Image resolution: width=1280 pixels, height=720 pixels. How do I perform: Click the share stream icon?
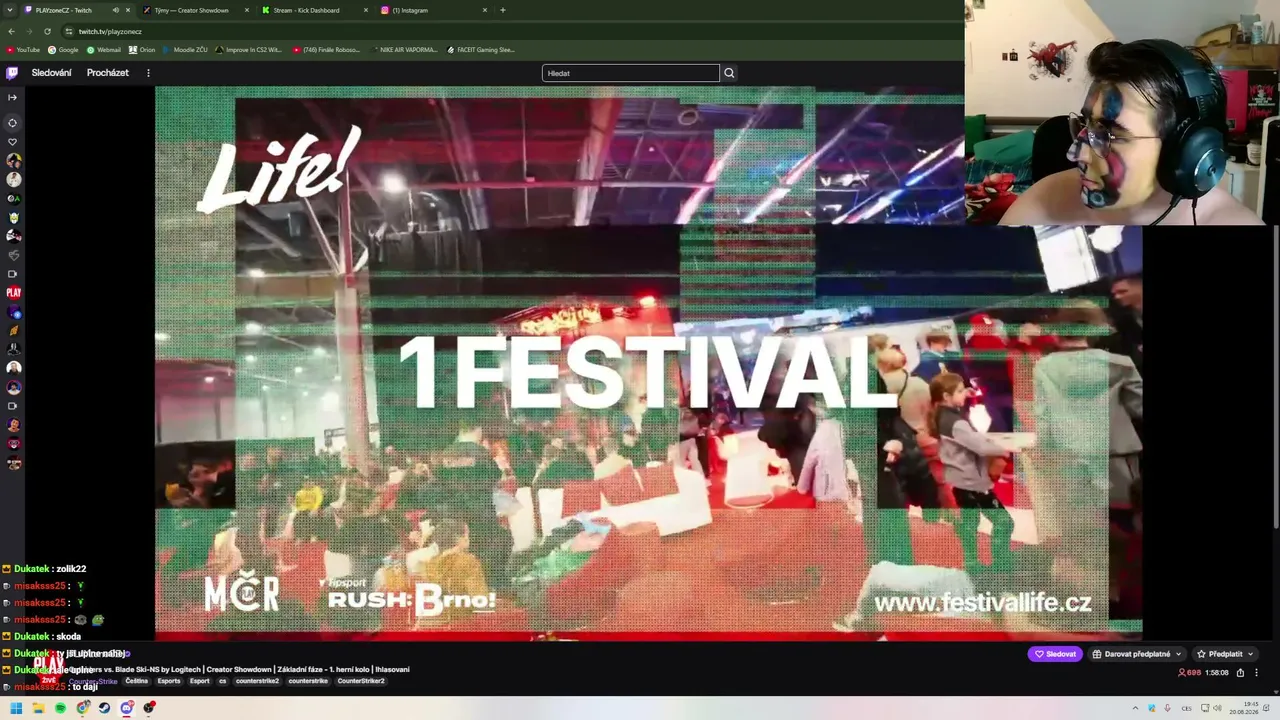click(x=1240, y=673)
